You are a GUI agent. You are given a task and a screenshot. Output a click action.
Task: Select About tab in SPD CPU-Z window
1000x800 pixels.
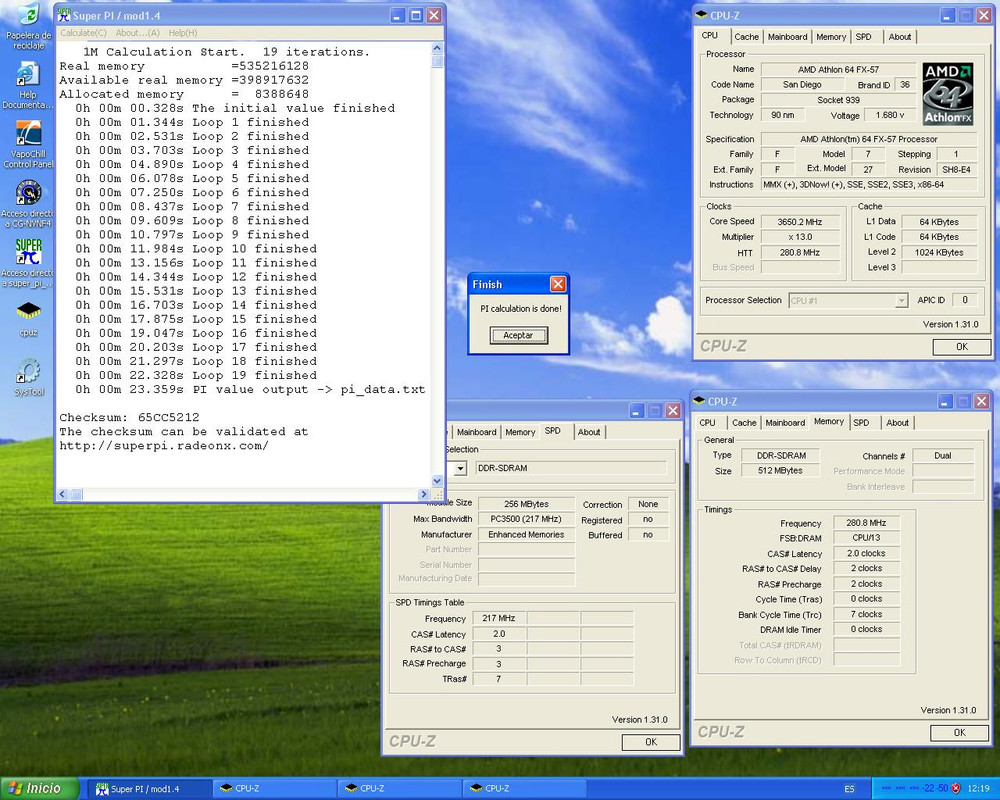(x=589, y=432)
